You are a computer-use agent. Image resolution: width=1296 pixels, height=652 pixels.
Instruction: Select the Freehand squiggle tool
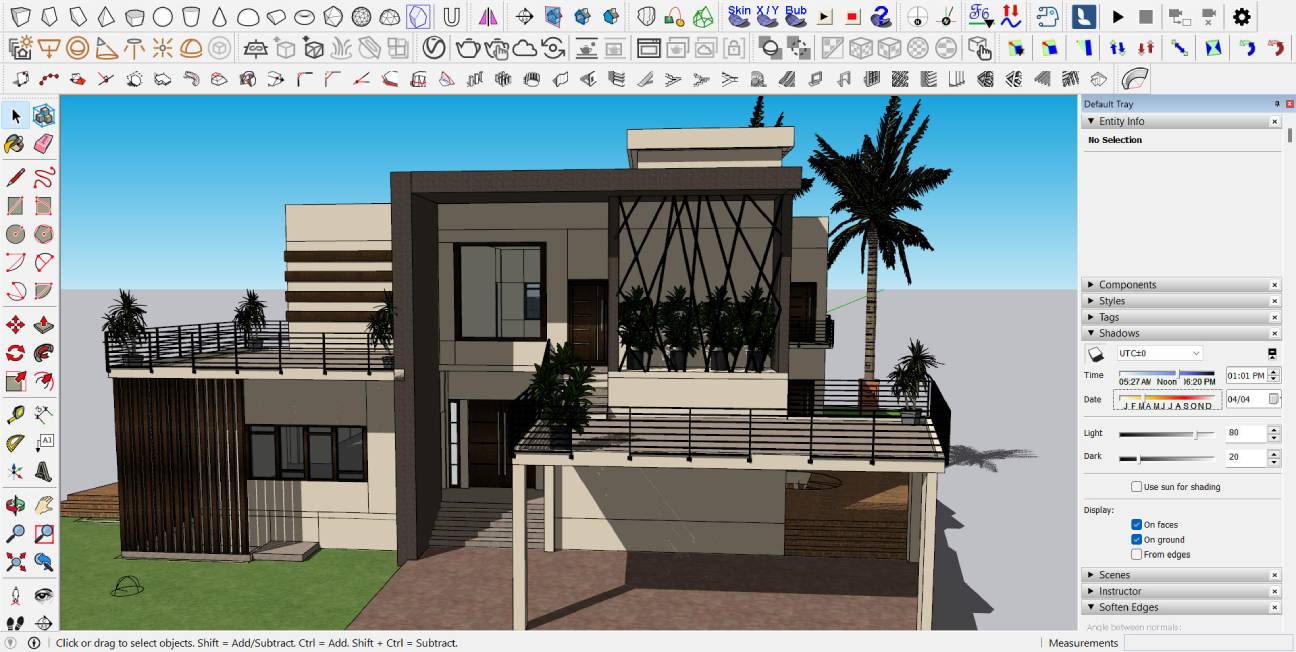(43, 178)
